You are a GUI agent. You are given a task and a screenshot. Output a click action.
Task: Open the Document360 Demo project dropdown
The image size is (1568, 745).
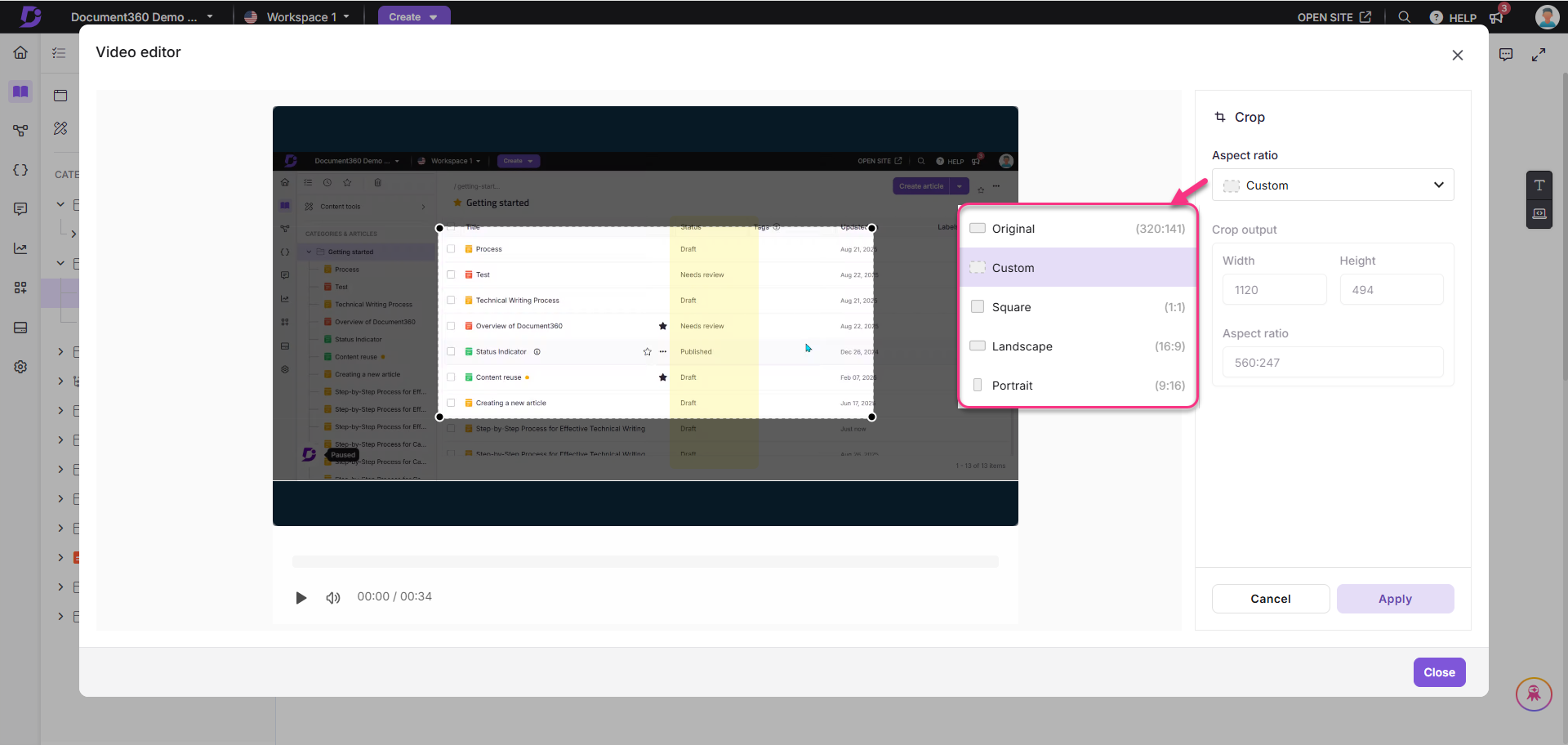pyautogui.click(x=141, y=16)
